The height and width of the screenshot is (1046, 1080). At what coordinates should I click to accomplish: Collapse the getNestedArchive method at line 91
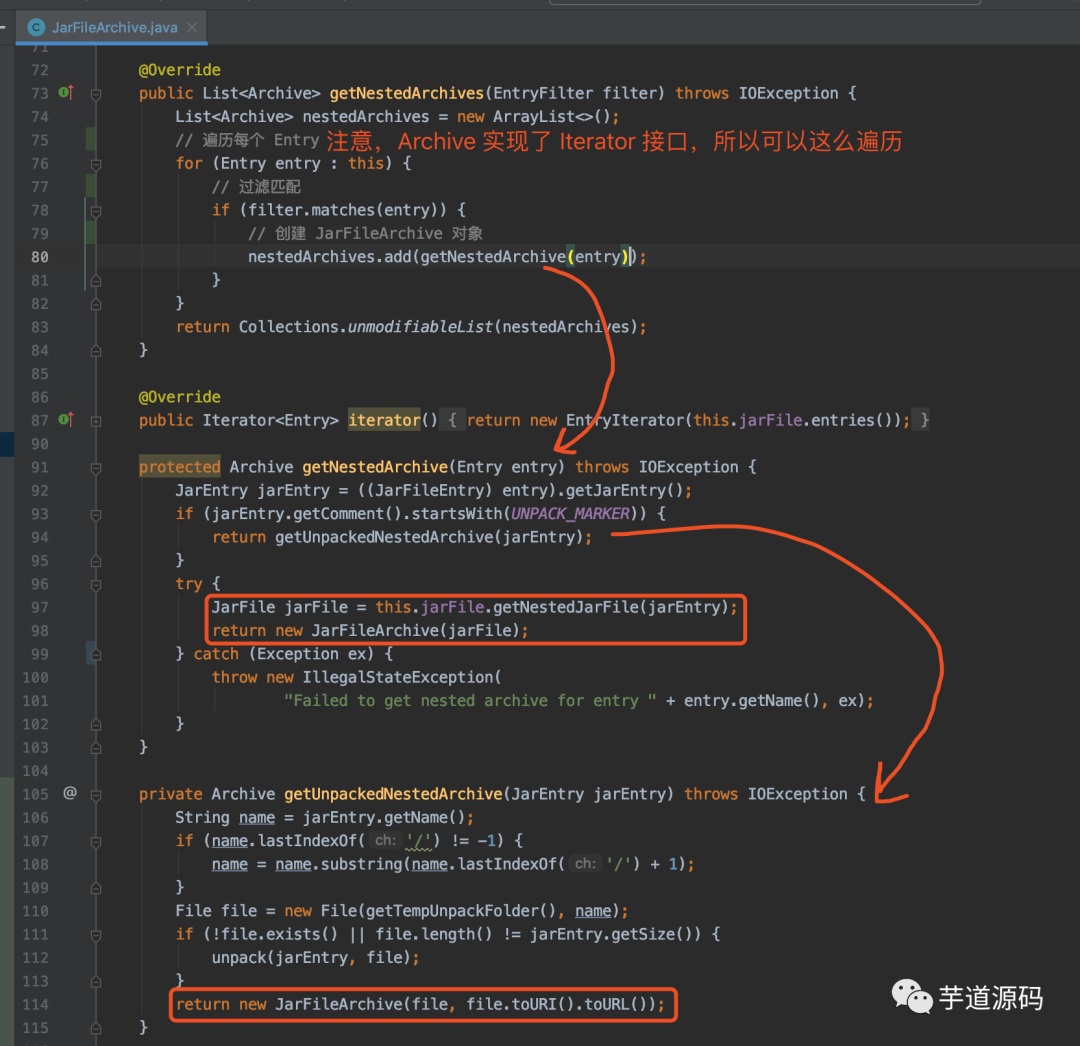(x=95, y=466)
